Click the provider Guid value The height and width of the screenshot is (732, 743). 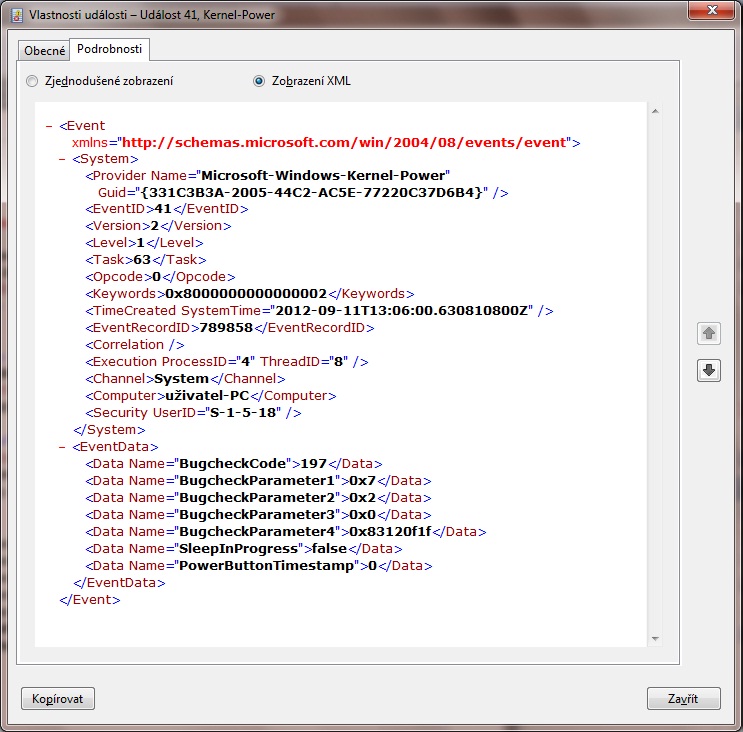click(x=311, y=193)
